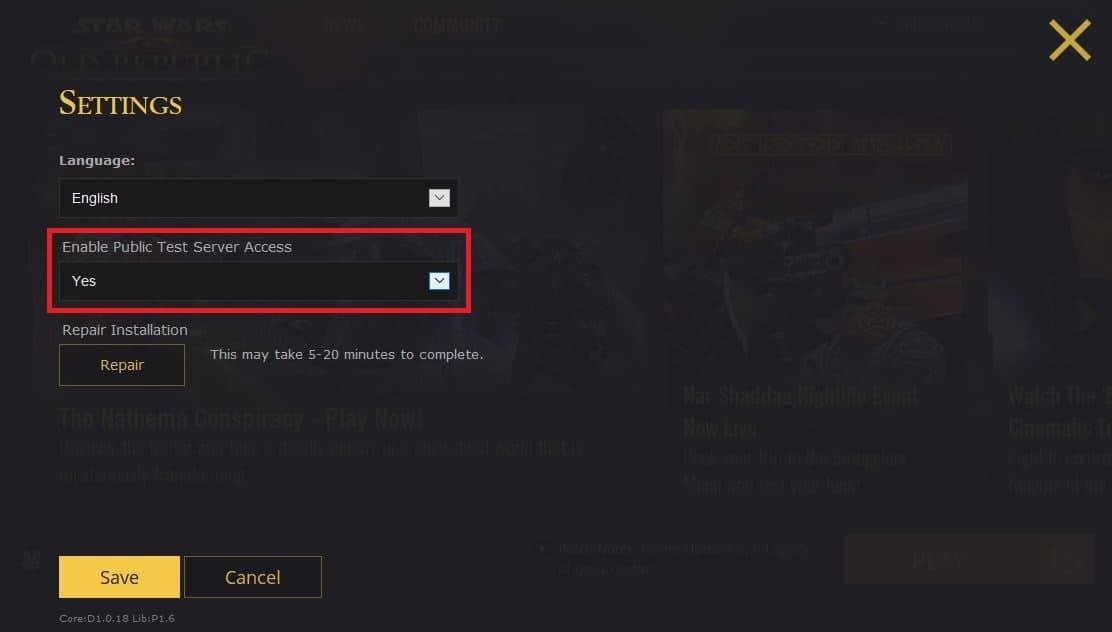Save the settings
Image resolution: width=1112 pixels, height=632 pixels.
[119, 577]
